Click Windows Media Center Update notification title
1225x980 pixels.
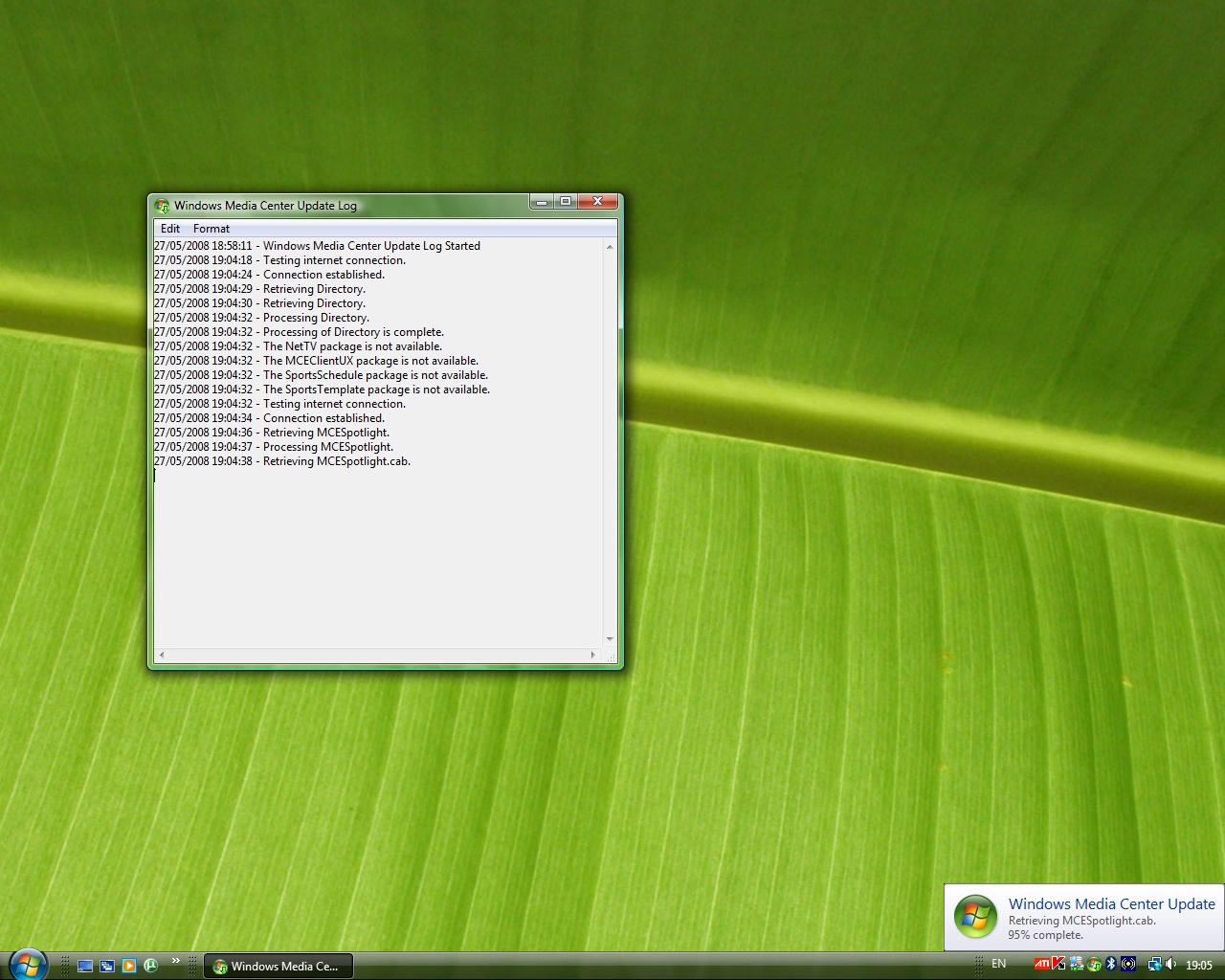point(1111,903)
